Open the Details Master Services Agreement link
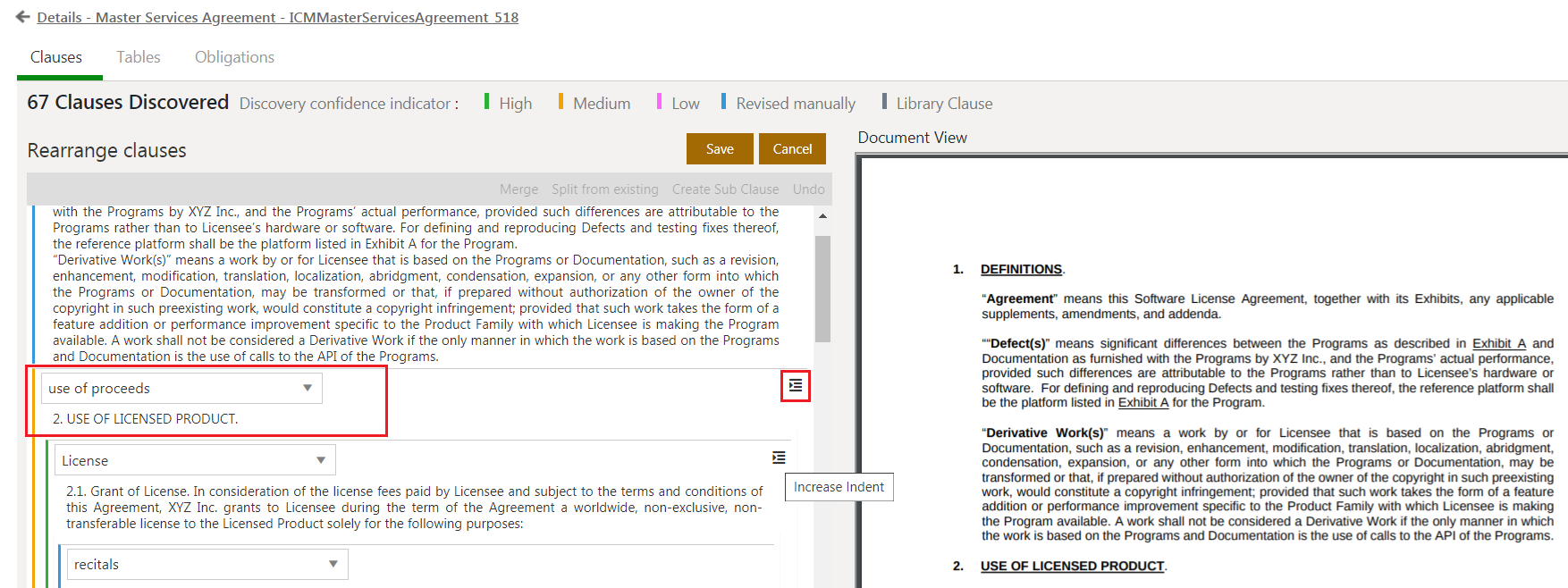The image size is (1568, 588). (x=277, y=17)
